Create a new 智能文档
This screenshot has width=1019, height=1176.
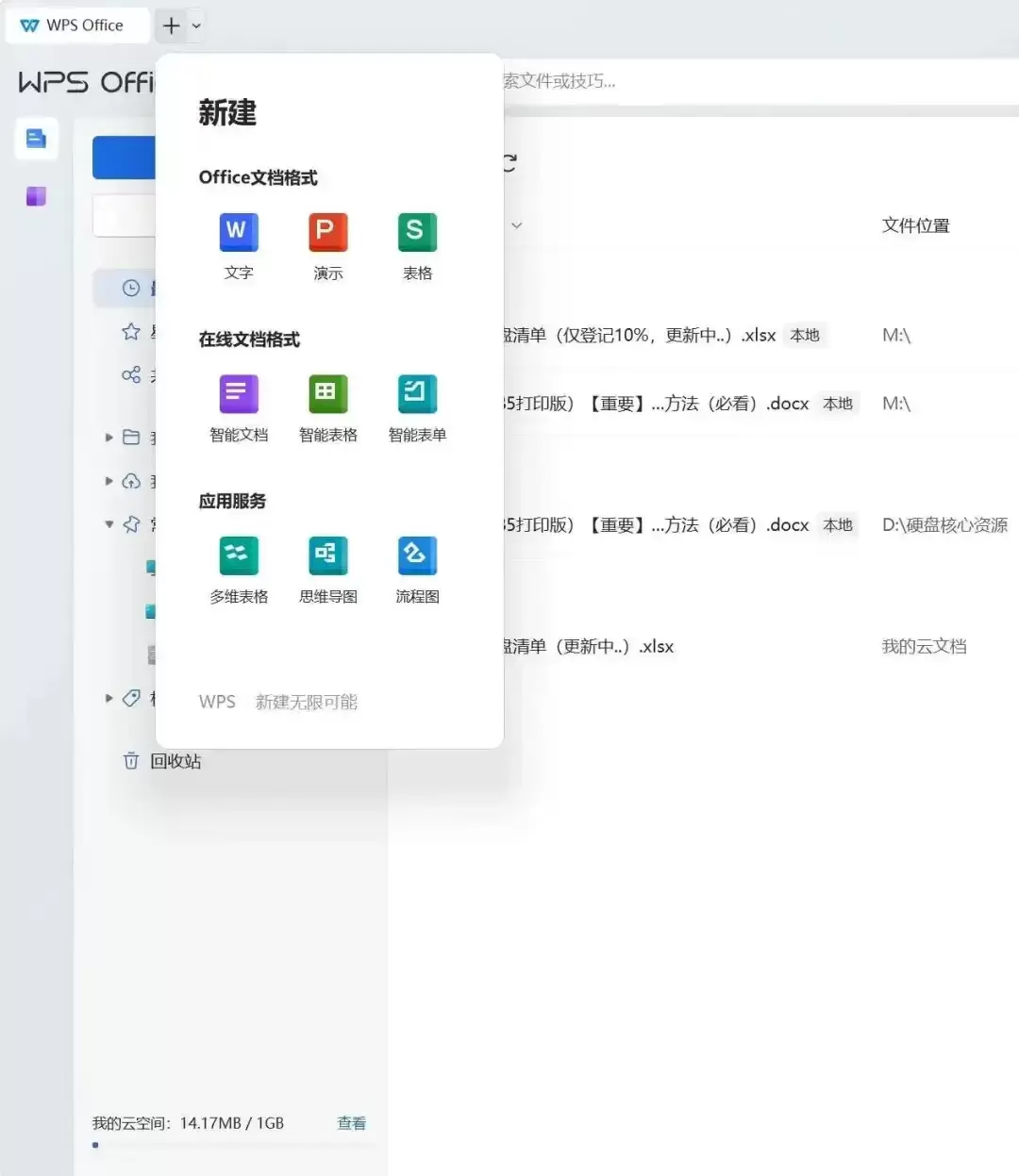tap(239, 407)
